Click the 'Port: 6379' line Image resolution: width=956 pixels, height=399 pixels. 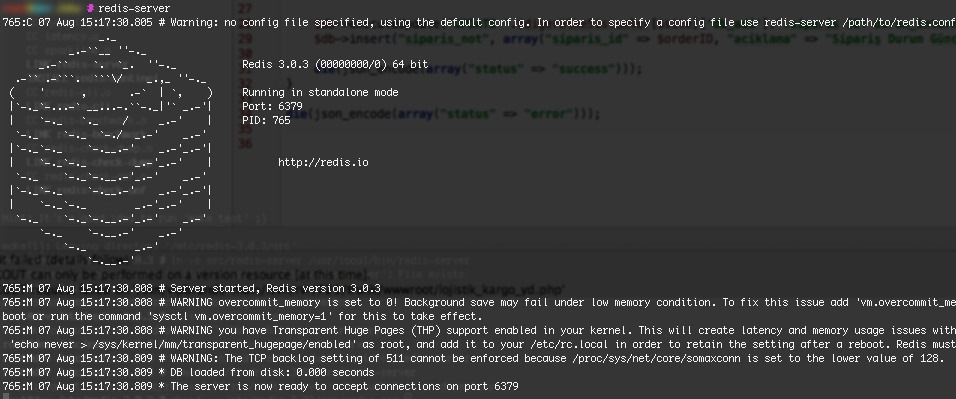point(272,107)
